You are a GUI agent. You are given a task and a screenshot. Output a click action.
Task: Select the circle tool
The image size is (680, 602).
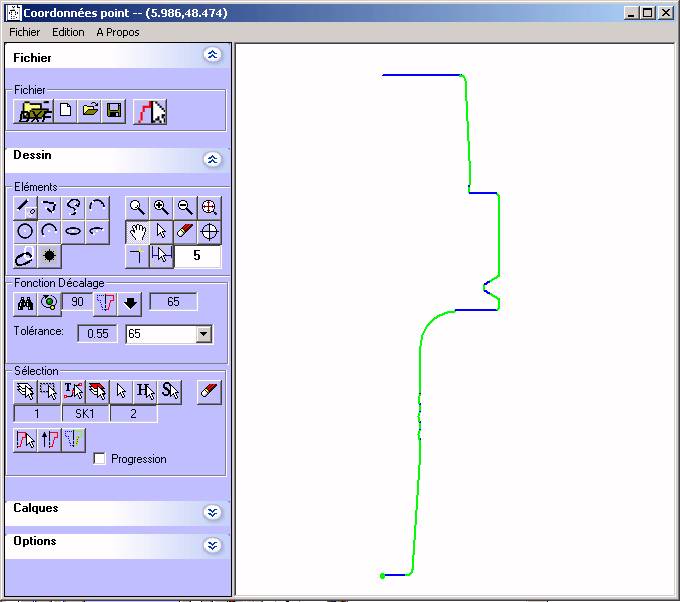click(25, 231)
